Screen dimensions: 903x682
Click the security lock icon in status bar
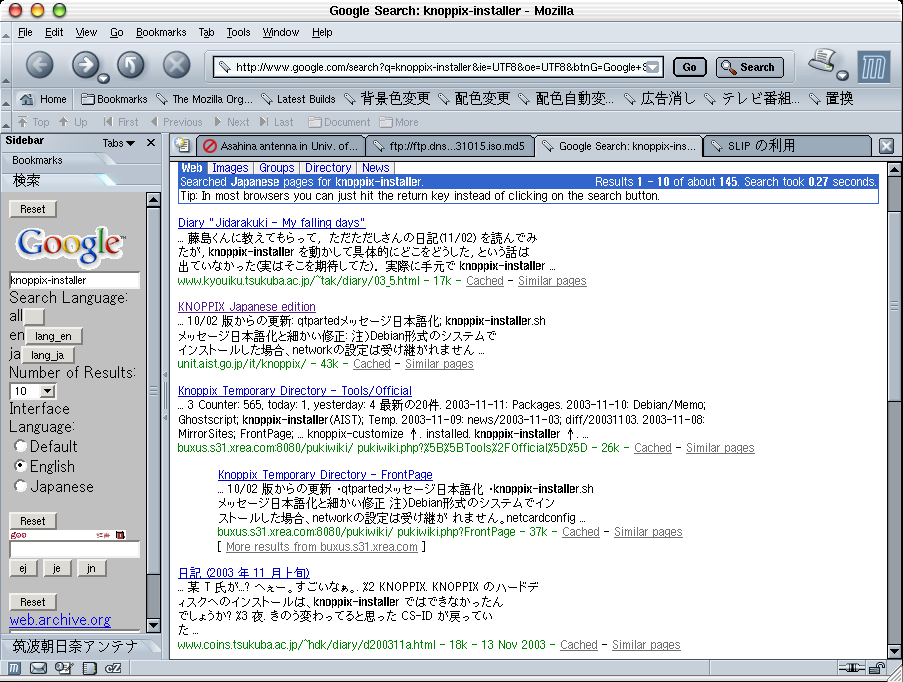[877, 668]
